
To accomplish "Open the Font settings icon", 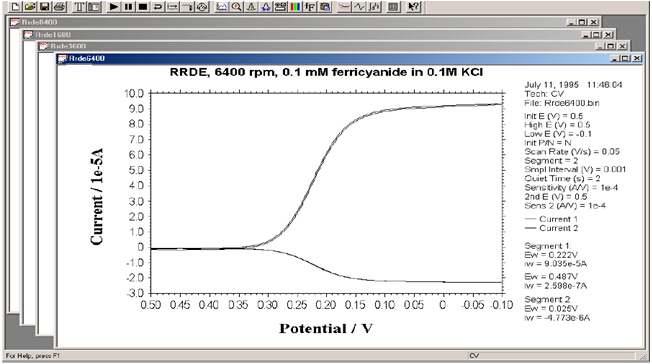I will coord(310,6).
